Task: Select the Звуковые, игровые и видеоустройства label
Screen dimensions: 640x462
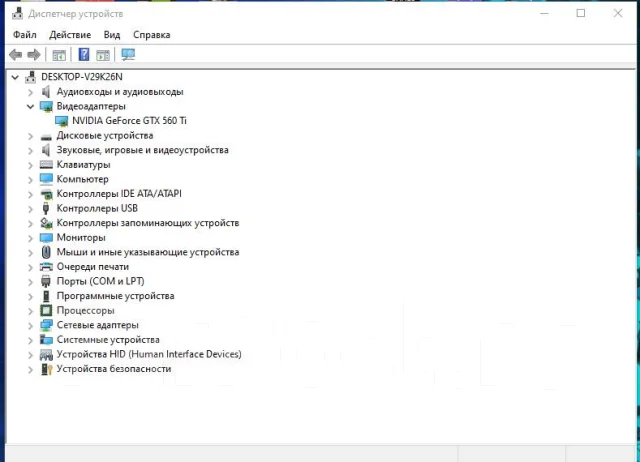Action: click(142, 150)
